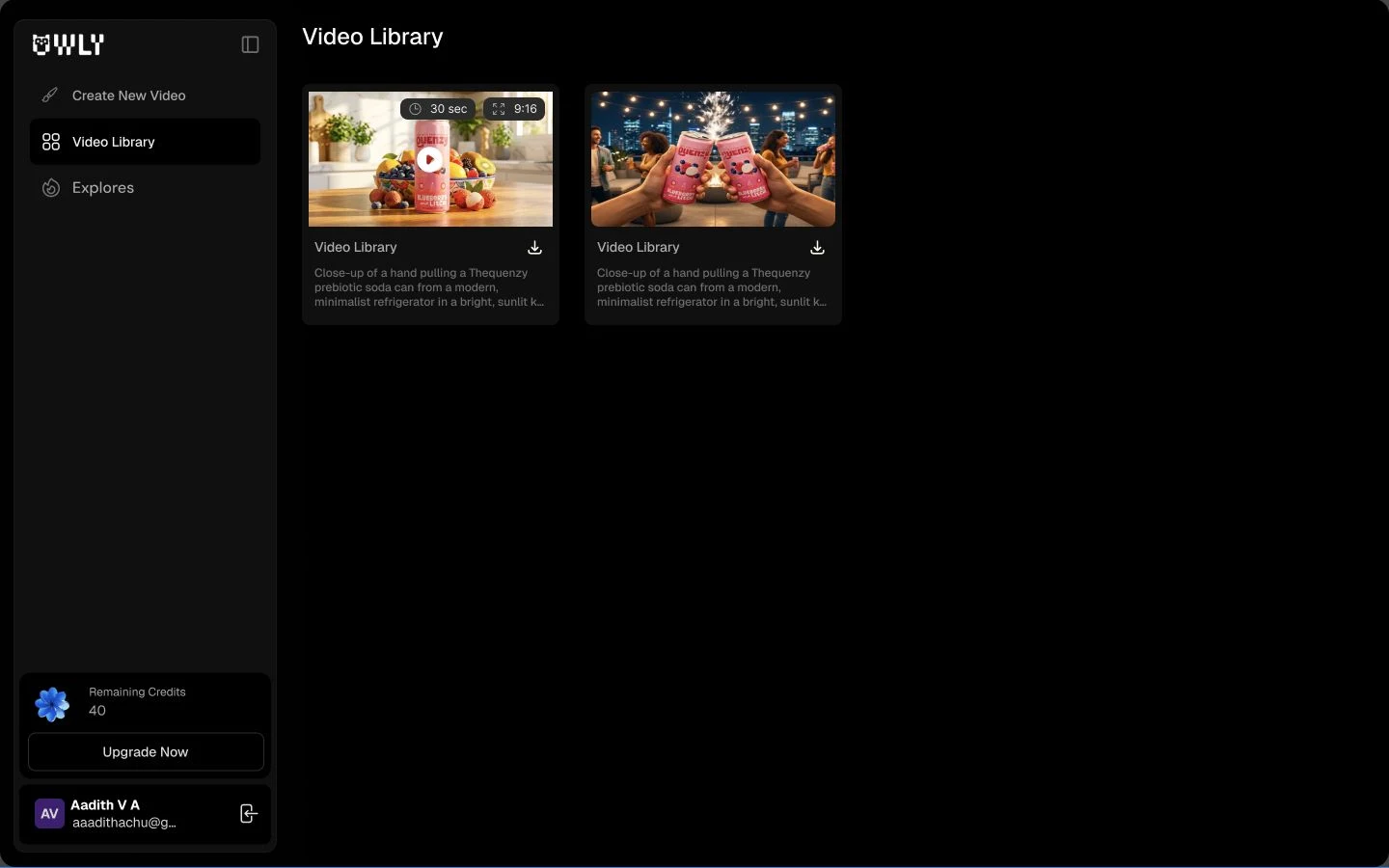This screenshot has width=1389, height=868.
Task: Click the second card's Video Library title
Action: click(639, 247)
